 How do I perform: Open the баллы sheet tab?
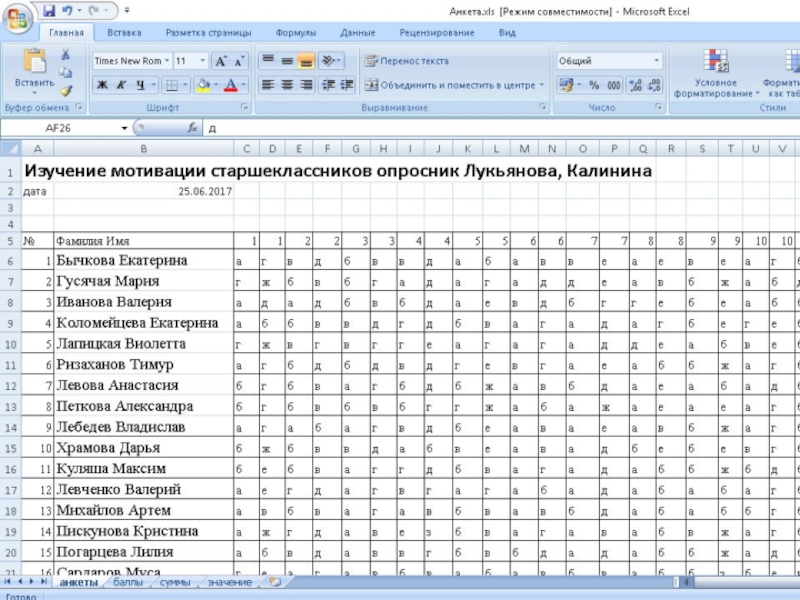tap(127, 581)
